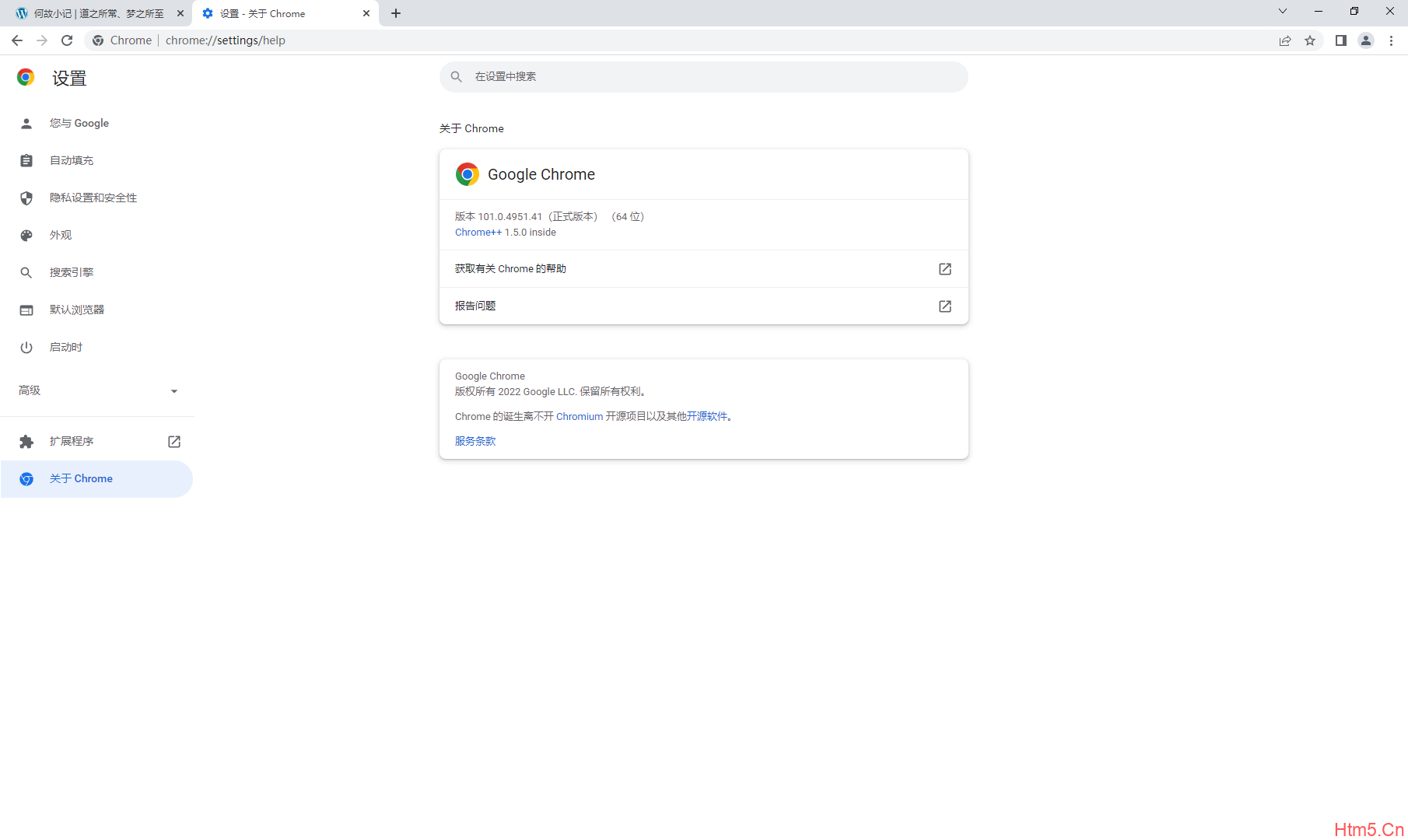Screen dimensions: 1408x840
Task: Click the browser back arrow
Action: point(17,40)
